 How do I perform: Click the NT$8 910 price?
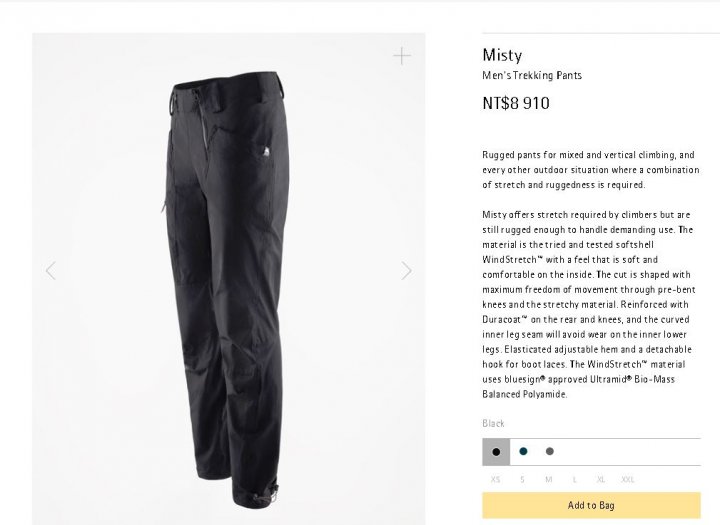point(516,103)
